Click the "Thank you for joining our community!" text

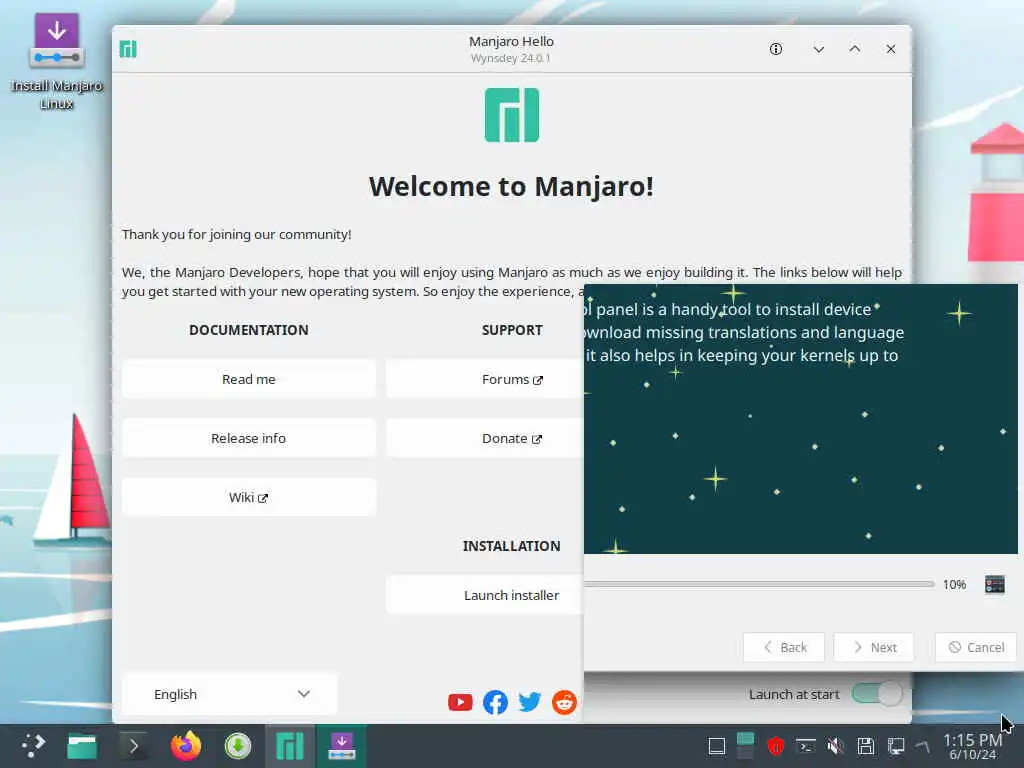tap(236, 234)
